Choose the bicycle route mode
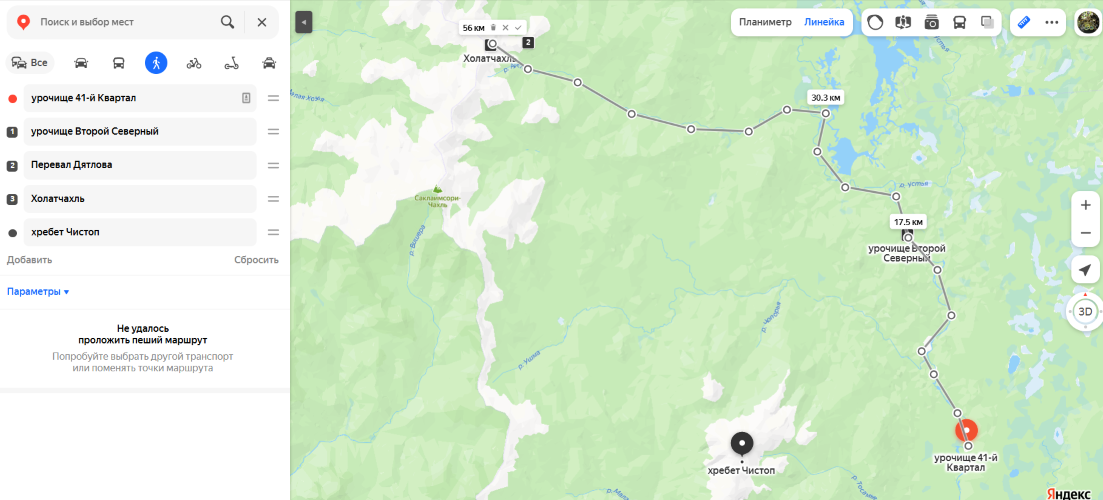This screenshot has width=1103, height=500. (193, 63)
